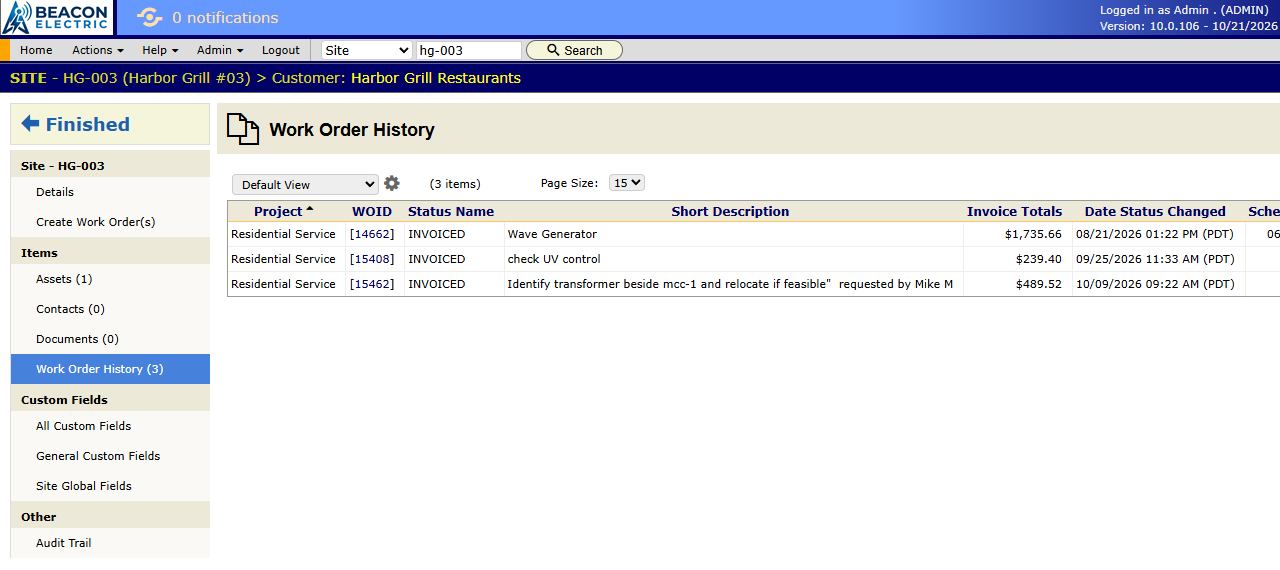Image resolution: width=1280 pixels, height=570 pixels.
Task: Click the Work Order History document icon
Action: [x=241, y=129]
